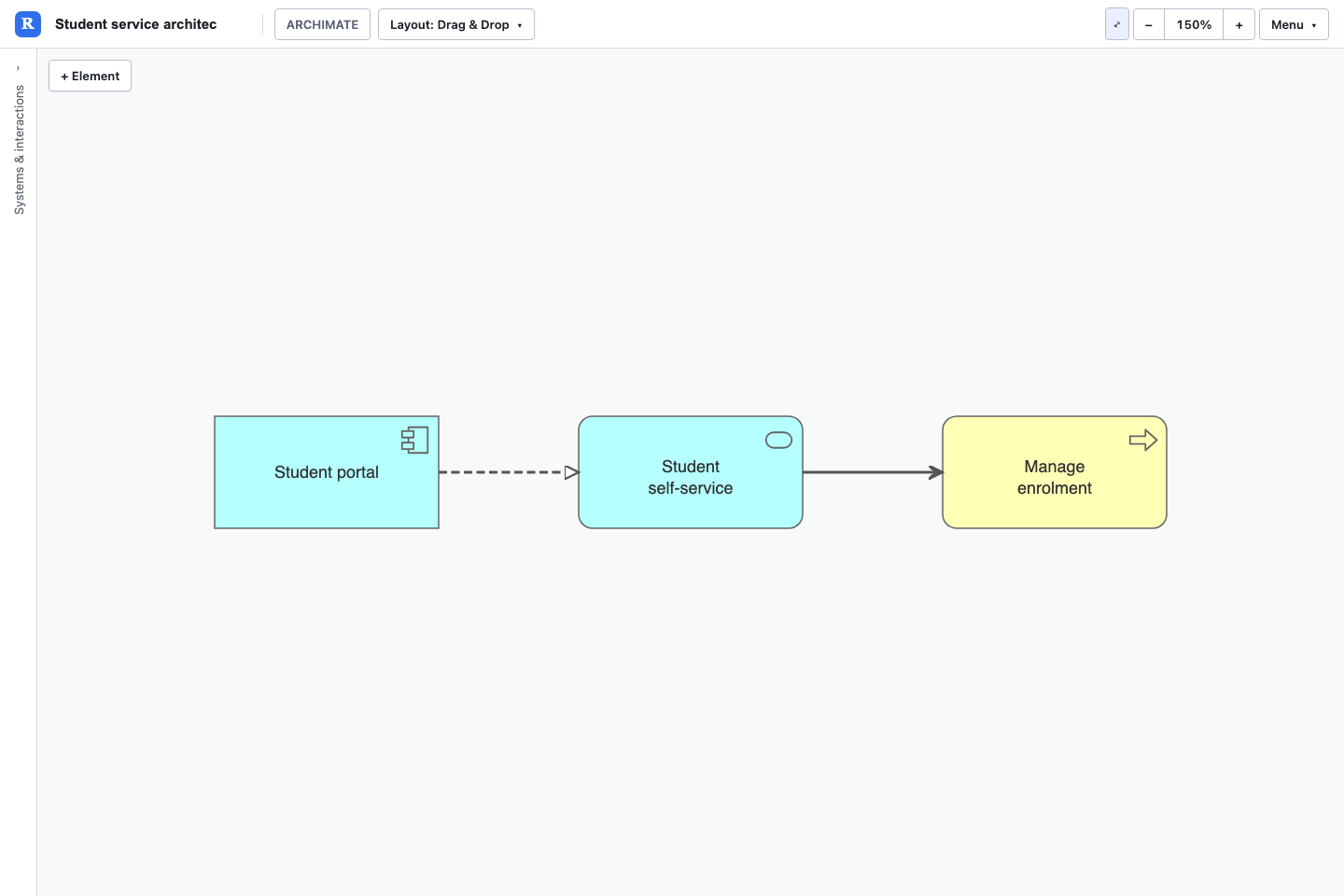Open the Layout: Drag & Drop dropdown
The image size is (1344, 896).
pyautogui.click(x=456, y=24)
